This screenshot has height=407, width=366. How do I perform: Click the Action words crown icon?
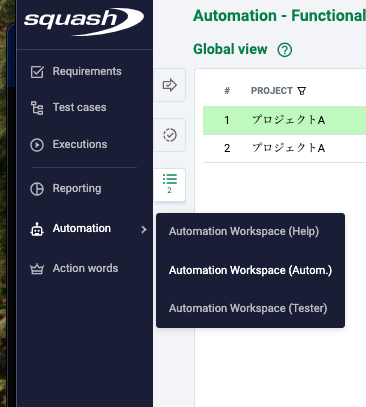tap(37, 269)
